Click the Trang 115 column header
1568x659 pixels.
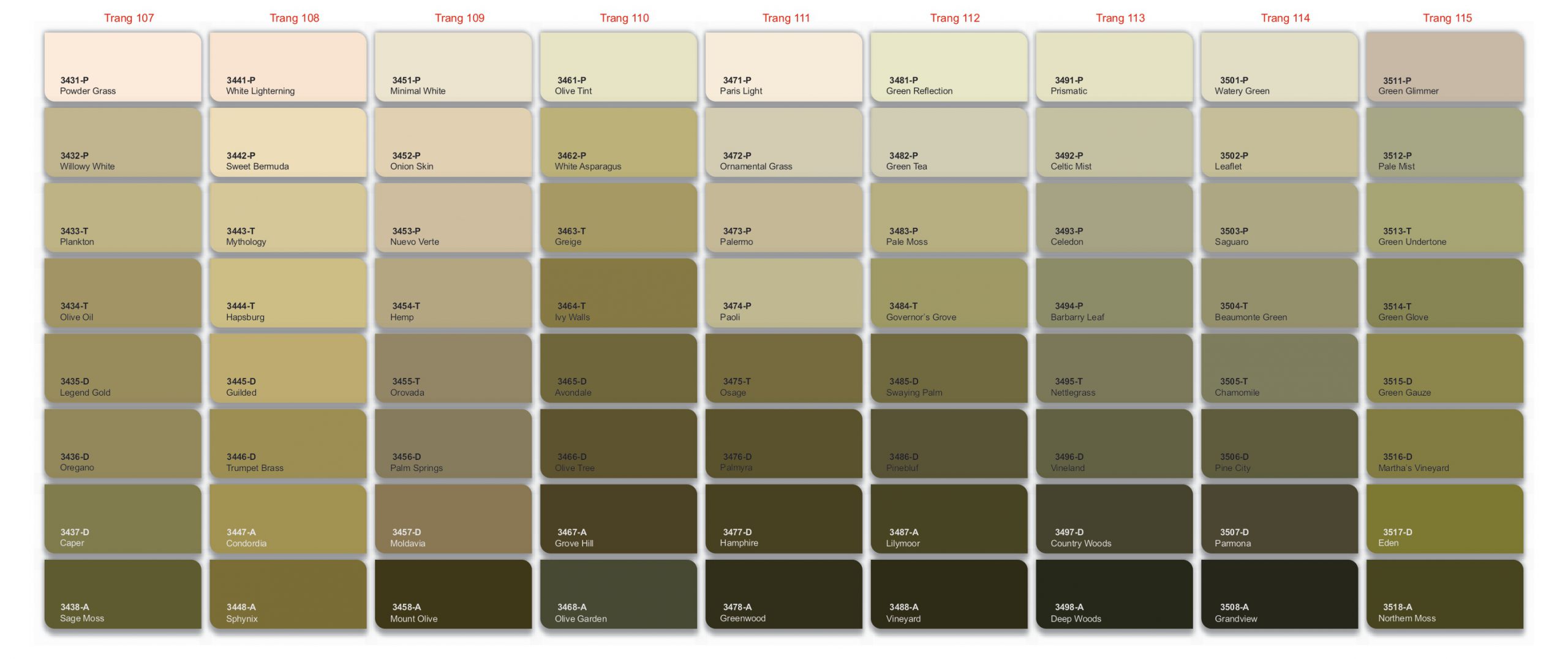[1447, 18]
